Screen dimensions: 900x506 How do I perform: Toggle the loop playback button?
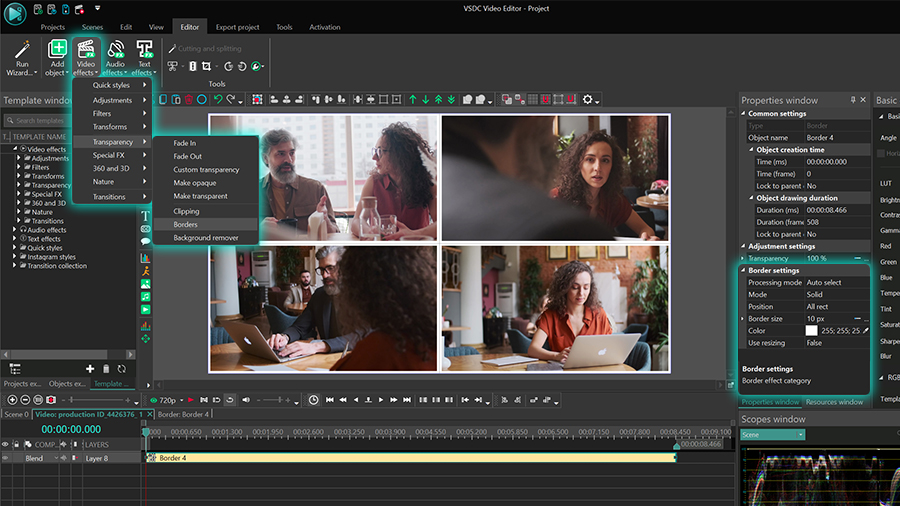pyautogui.click(x=230, y=400)
